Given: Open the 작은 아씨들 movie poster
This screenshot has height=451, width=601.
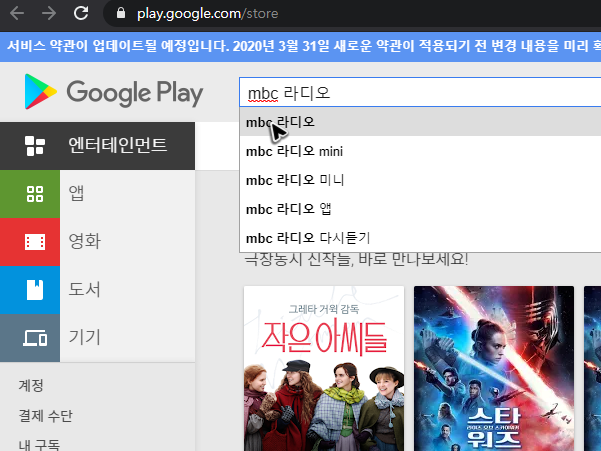Looking at the screenshot, I should coord(324,368).
